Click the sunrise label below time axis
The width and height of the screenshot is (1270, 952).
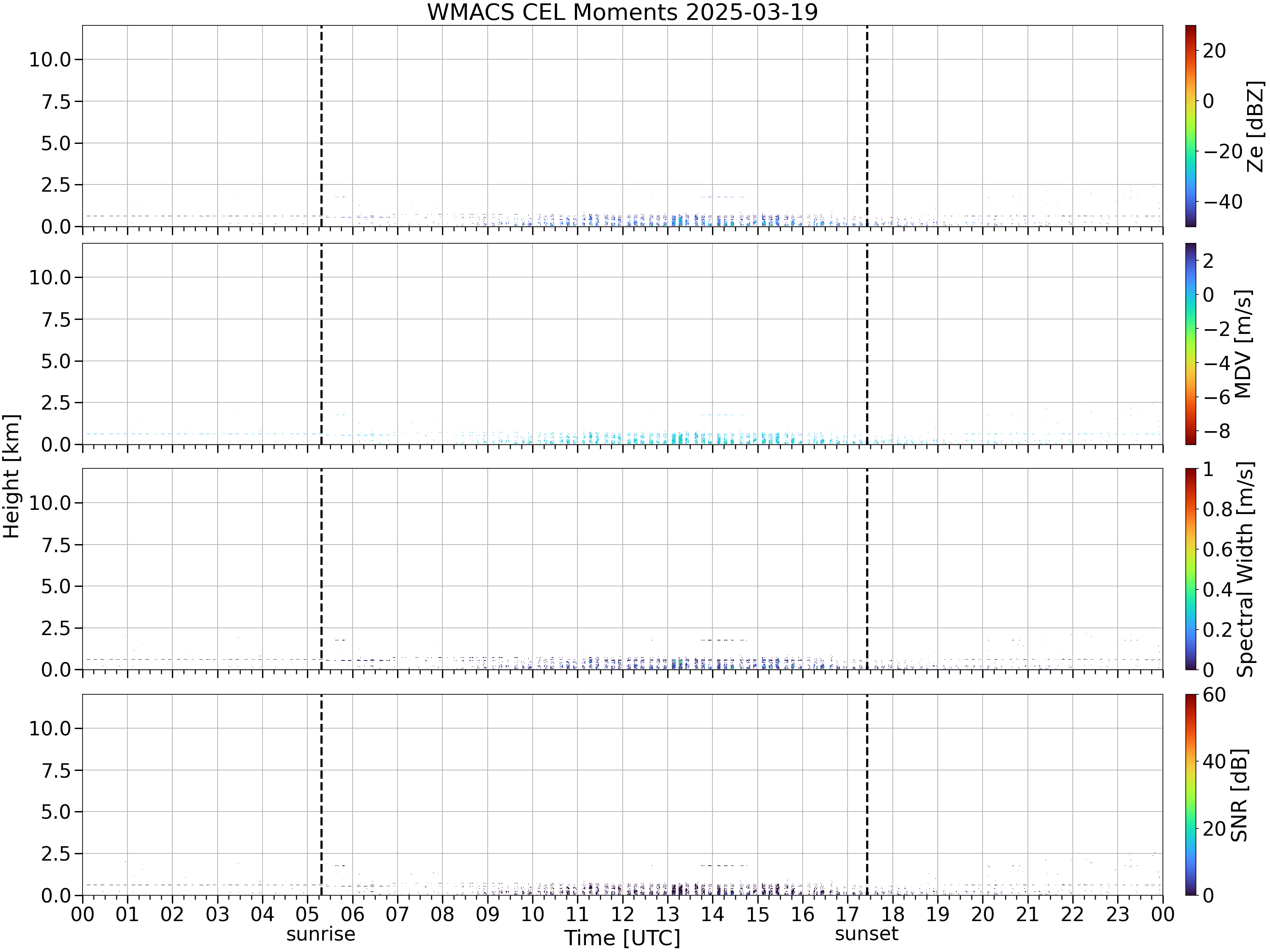pos(321,934)
